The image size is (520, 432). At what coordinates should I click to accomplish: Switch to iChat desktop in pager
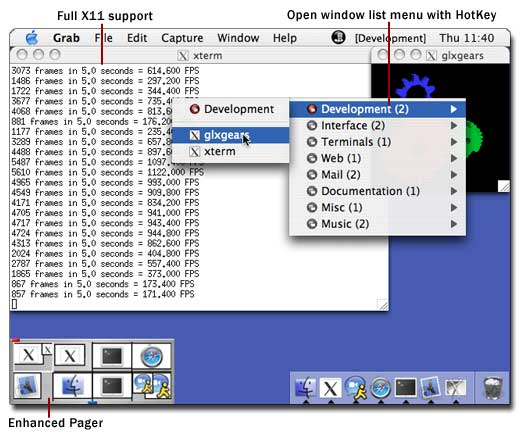click(x=152, y=386)
